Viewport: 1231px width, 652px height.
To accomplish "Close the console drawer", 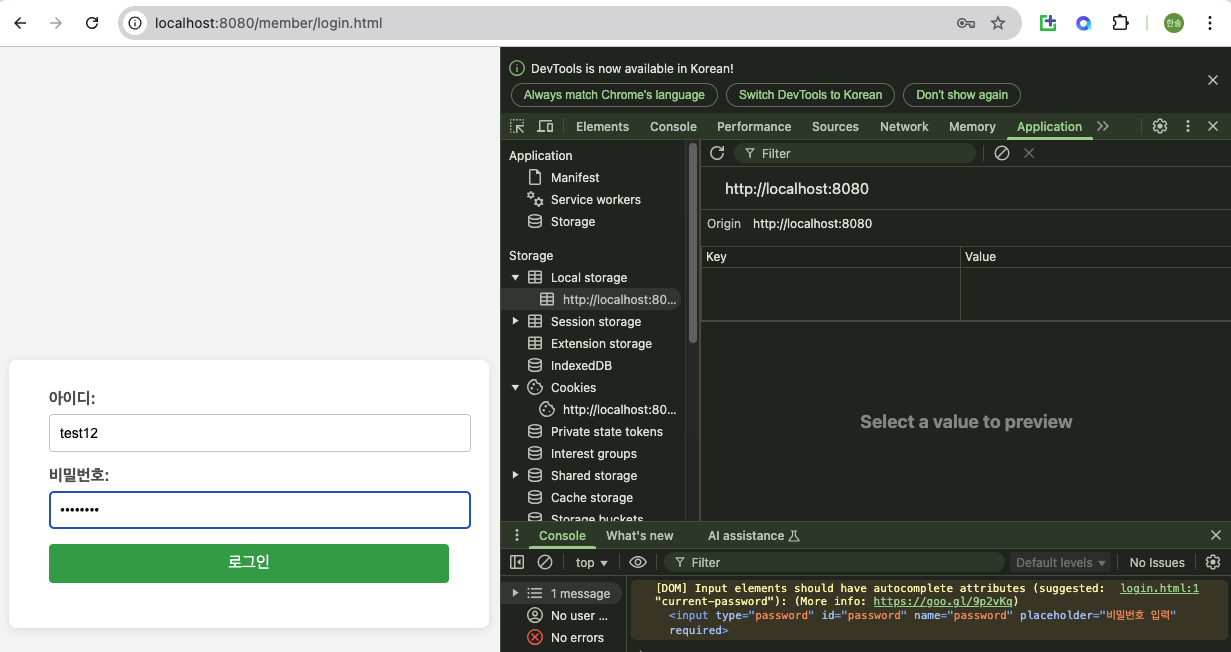I will point(1216,535).
